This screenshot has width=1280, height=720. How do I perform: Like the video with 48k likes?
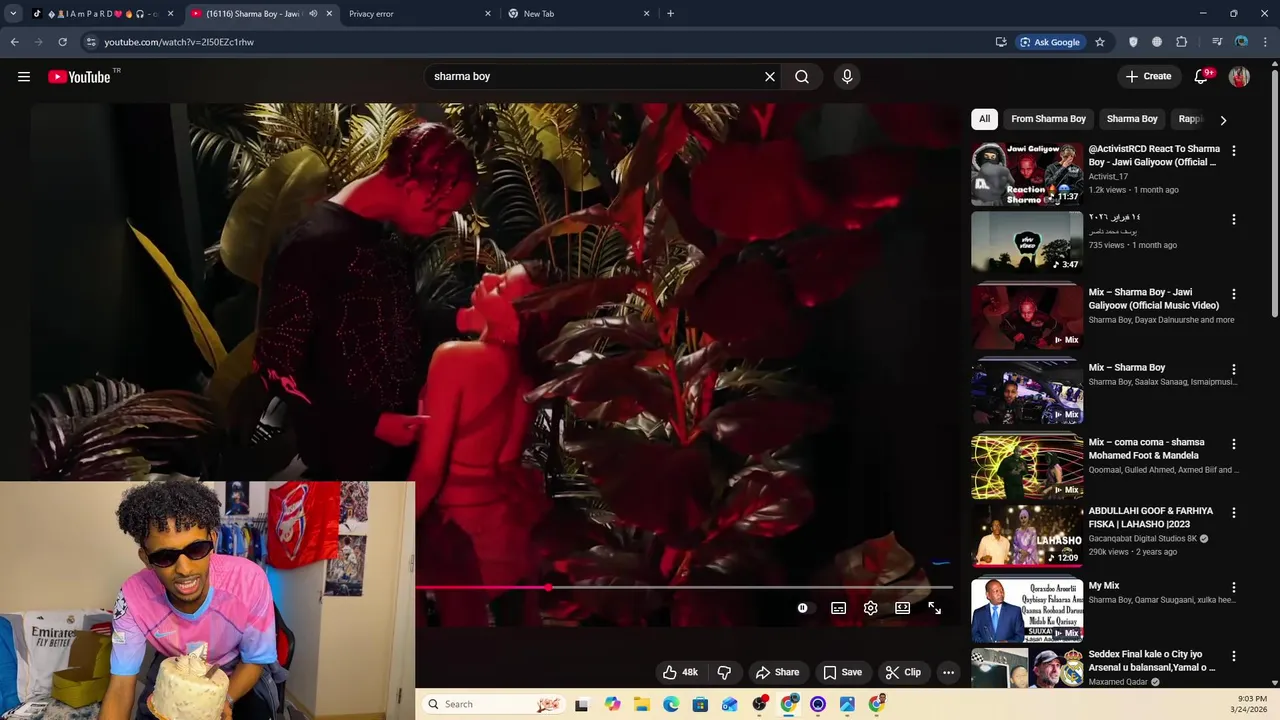tap(680, 672)
